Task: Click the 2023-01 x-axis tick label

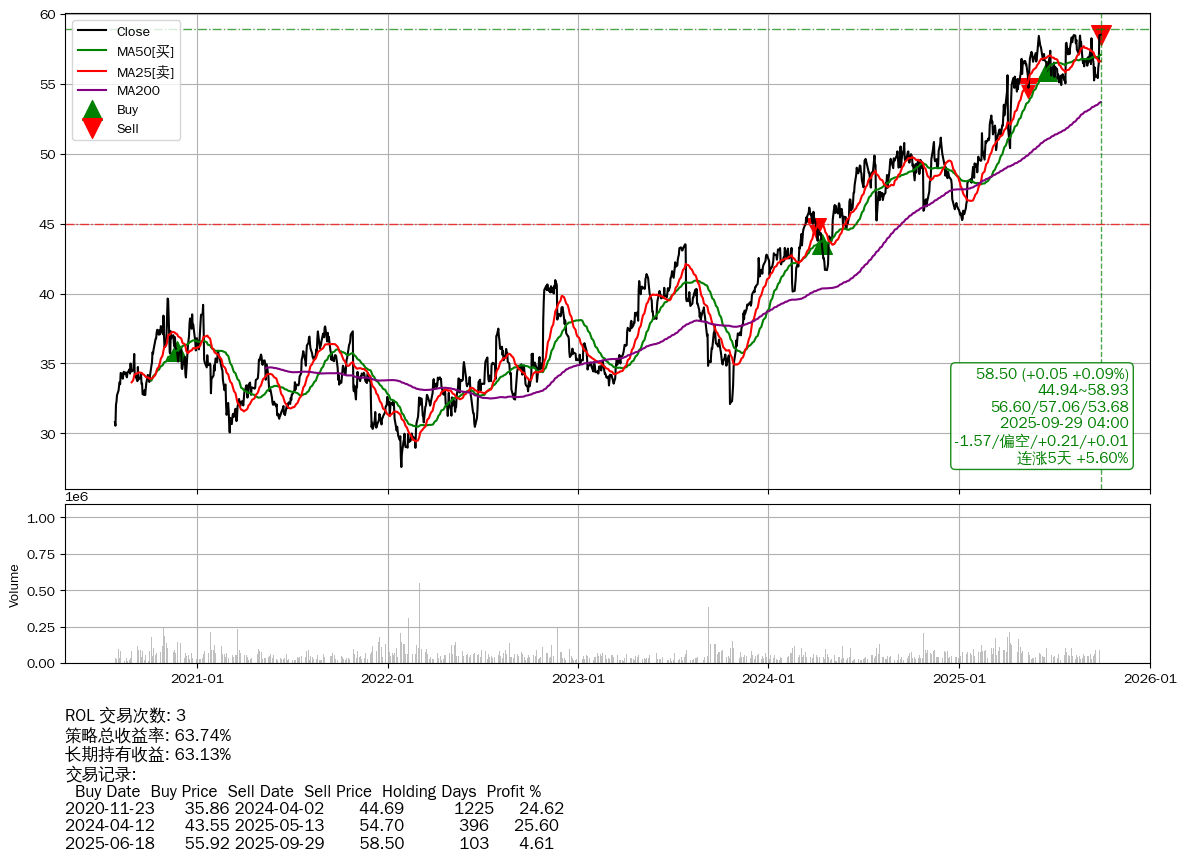Action: tap(578, 679)
